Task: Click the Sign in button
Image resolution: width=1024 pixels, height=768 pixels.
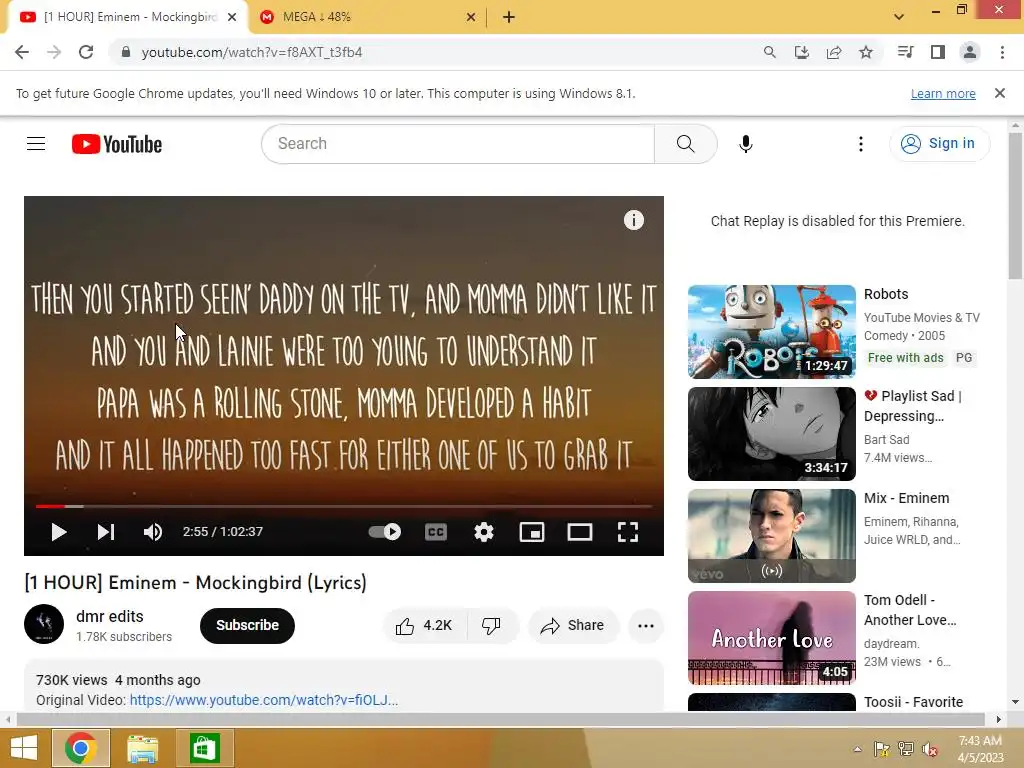Action: point(939,144)
